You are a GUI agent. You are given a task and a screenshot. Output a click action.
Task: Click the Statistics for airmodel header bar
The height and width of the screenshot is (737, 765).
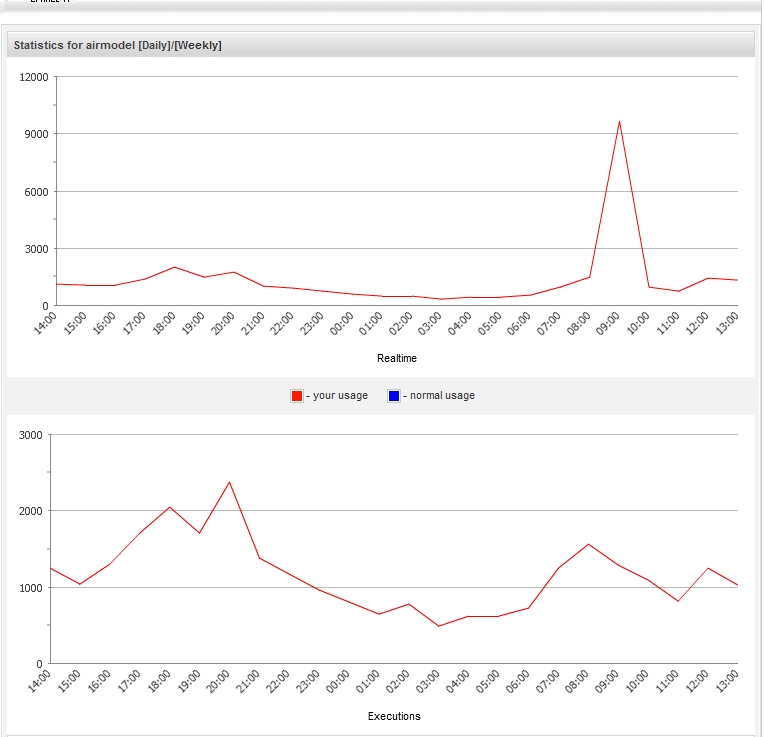(381, 45)
